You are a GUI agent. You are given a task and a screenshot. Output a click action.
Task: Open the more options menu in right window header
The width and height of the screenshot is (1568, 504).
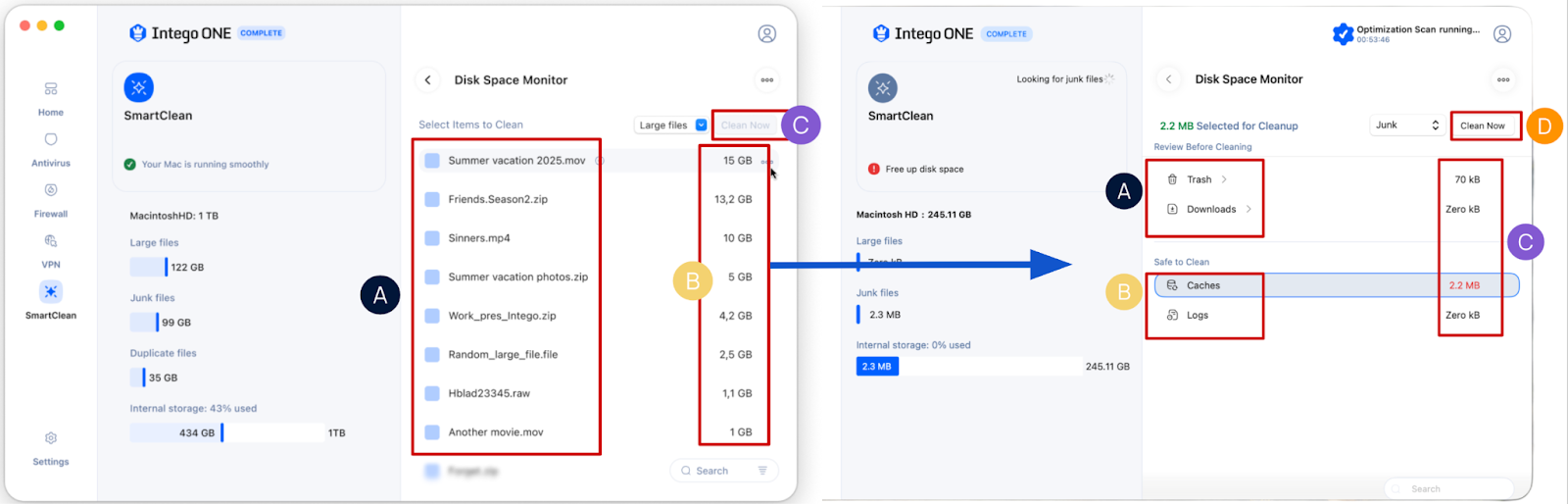coord(1503,79)
